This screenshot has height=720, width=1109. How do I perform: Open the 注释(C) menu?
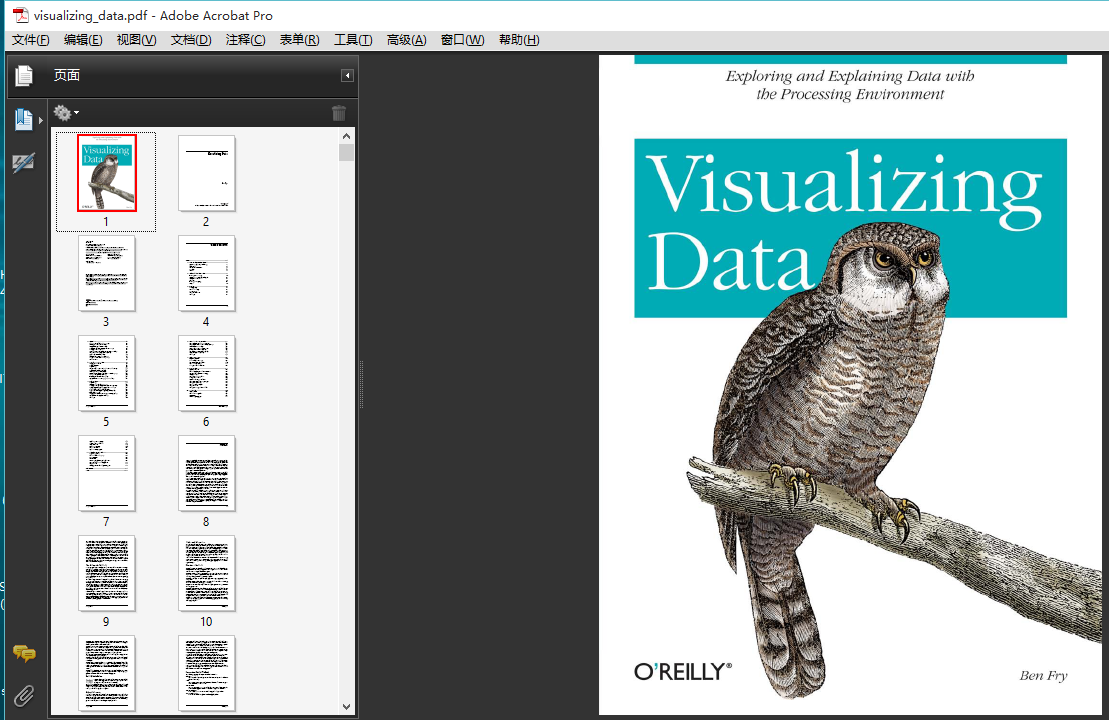click(245, 40)
